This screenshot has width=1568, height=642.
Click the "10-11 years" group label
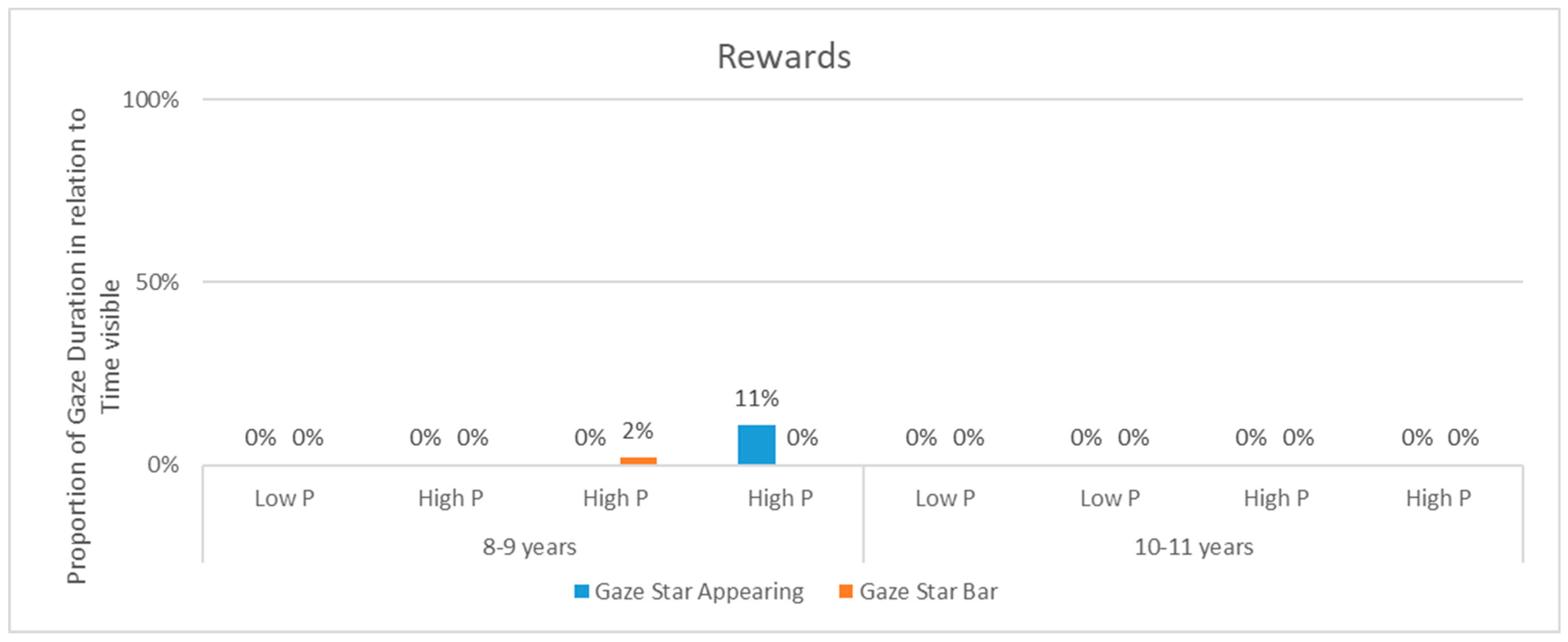[1193, 547]
